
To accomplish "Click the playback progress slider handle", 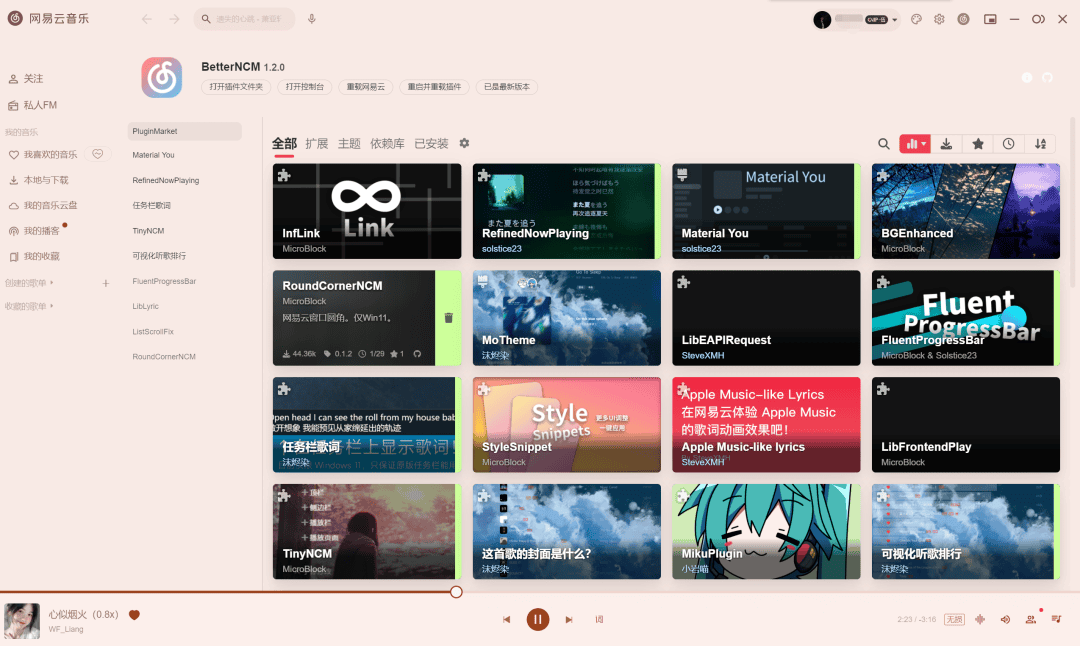I will tap(456, 592).
